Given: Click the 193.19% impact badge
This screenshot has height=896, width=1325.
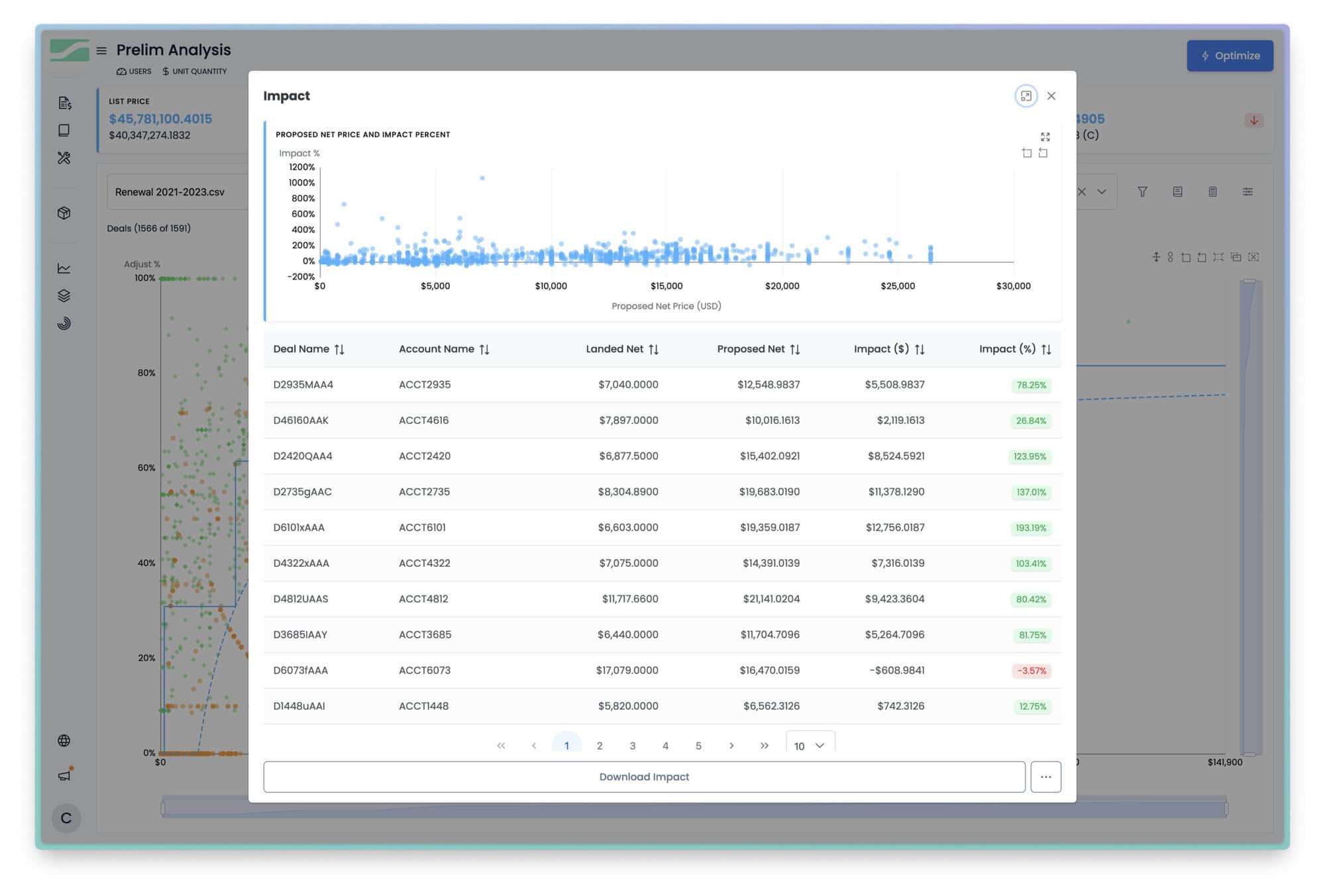Looking at the screenshot, I should click(1031, 528).
